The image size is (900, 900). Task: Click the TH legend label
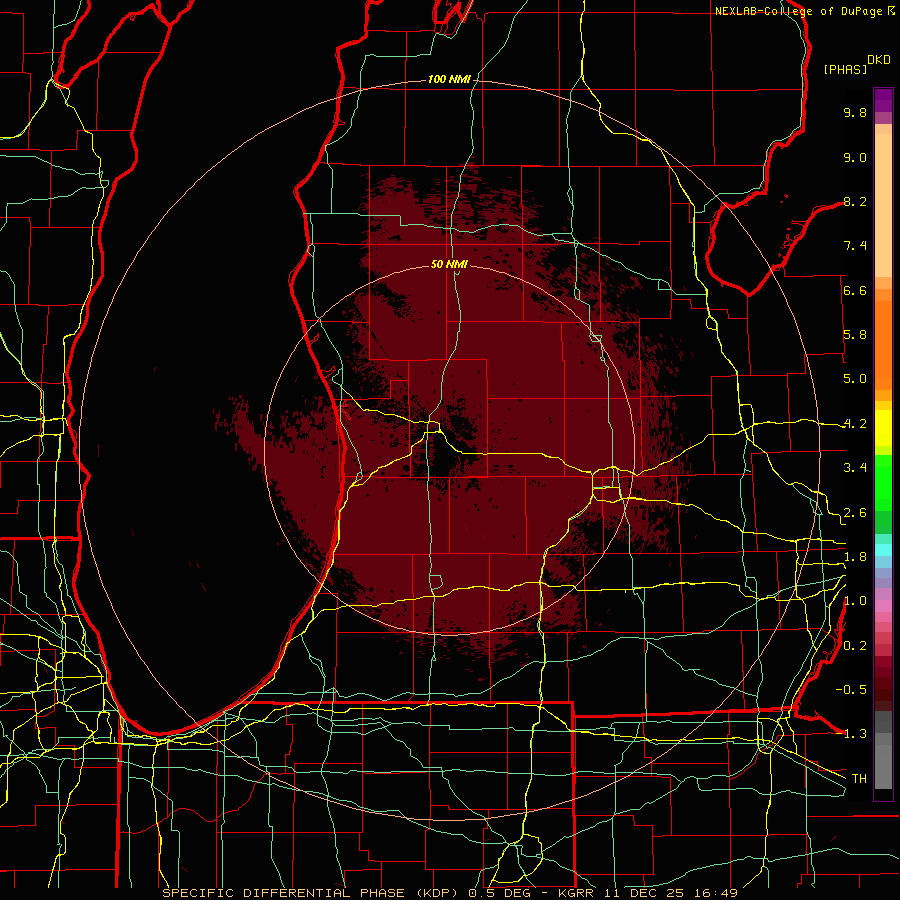(859, 779)
